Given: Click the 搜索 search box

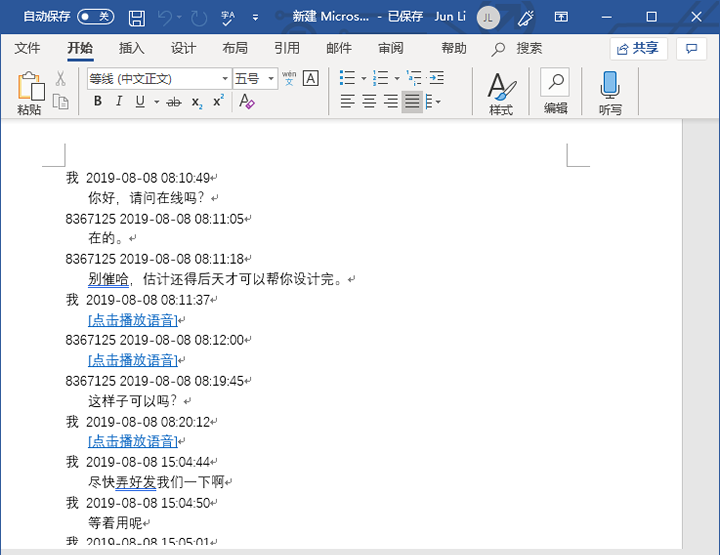Looking at the screenshot, I should point(517,48).
